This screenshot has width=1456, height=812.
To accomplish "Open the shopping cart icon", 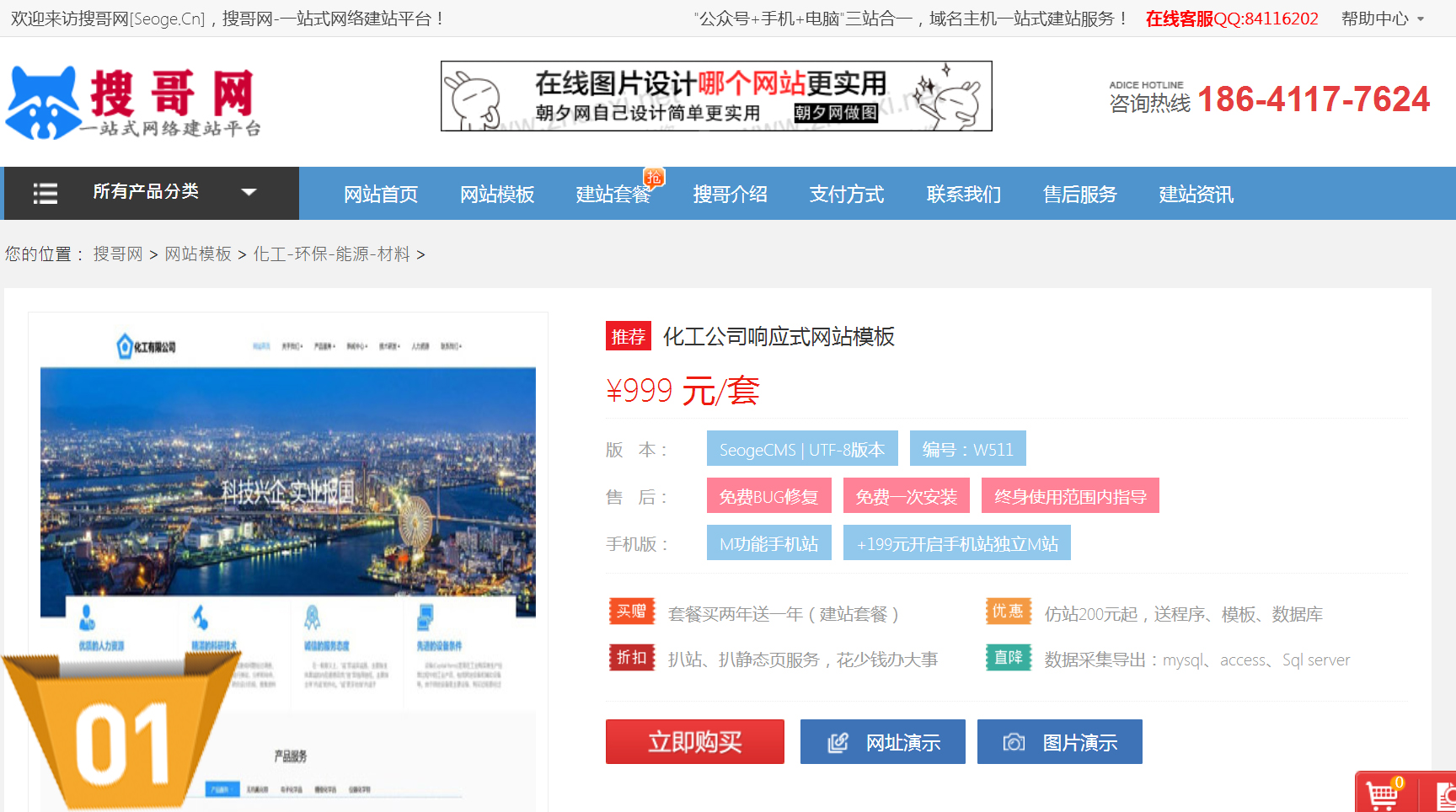I will point(1383,794).
